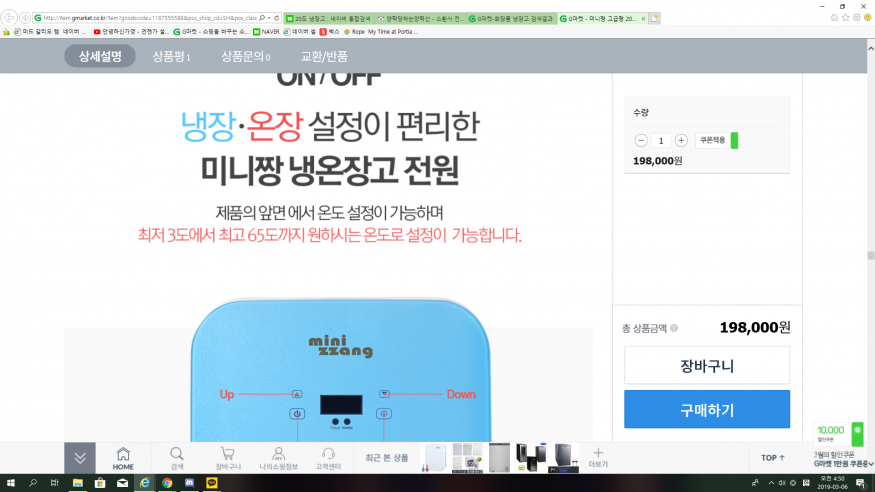
Task: Open the 10,000 discount coupon badge
Action: pos(839,434)
